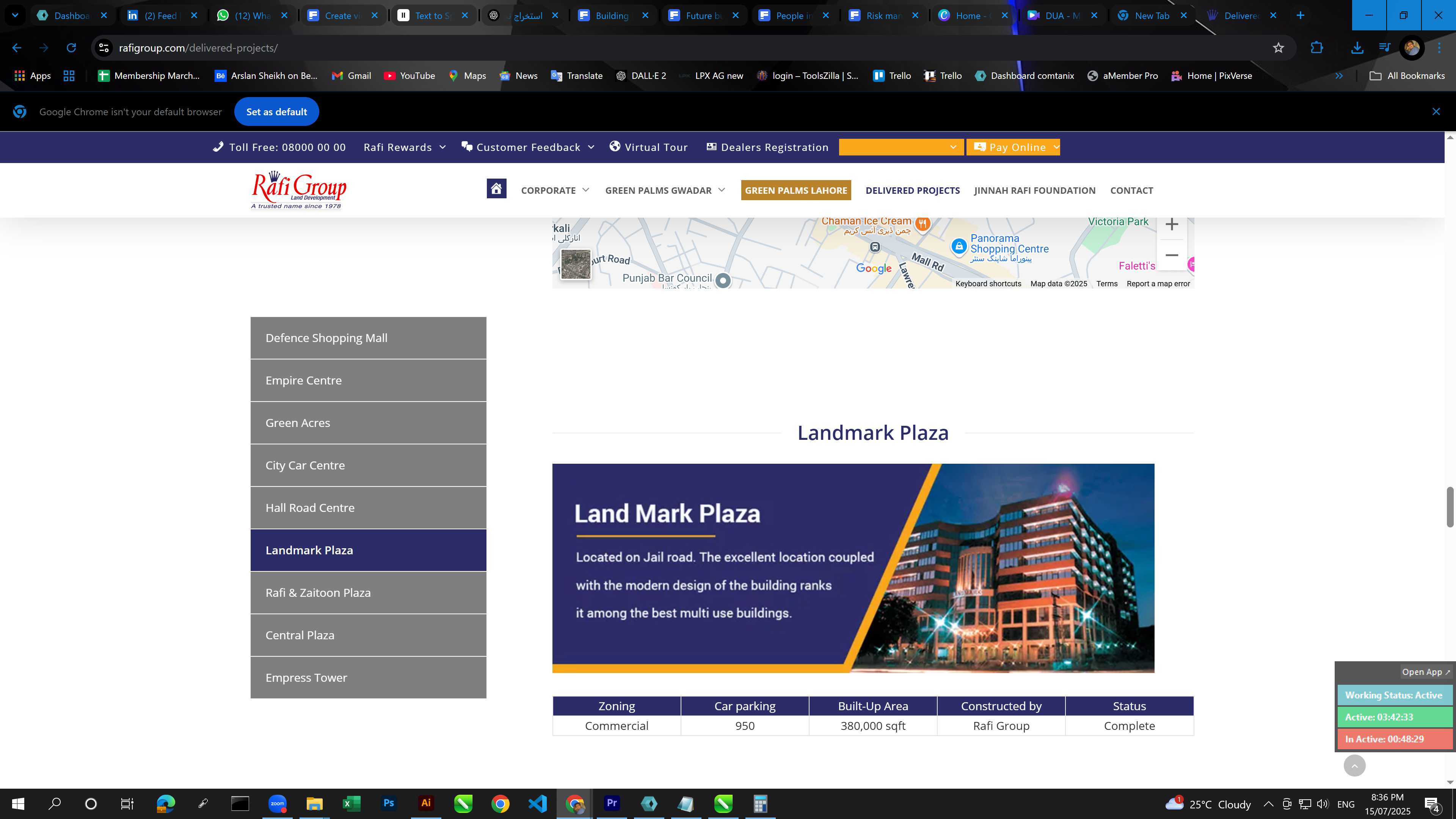Click the page vertical scrollbar thumb
The height and width of the screenshot is (819, 1456).
coord(1450,507)
